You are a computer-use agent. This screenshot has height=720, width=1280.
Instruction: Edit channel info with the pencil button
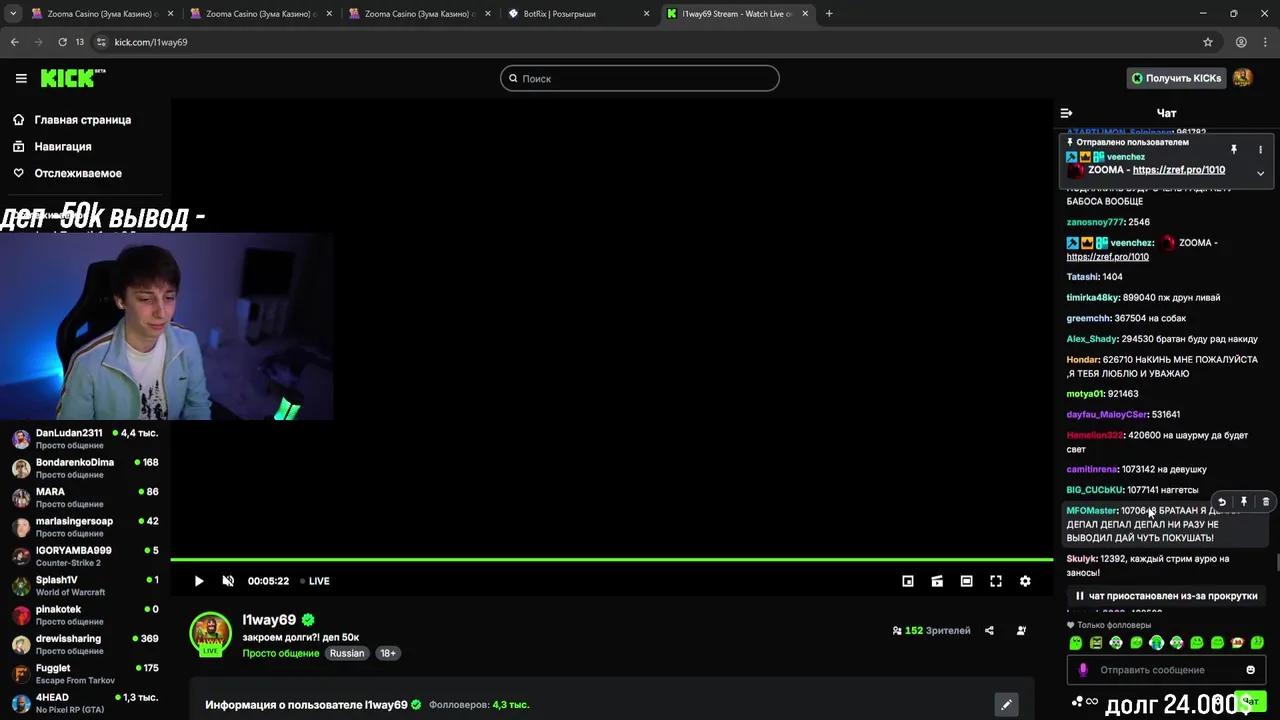[x=1006, y=705]
